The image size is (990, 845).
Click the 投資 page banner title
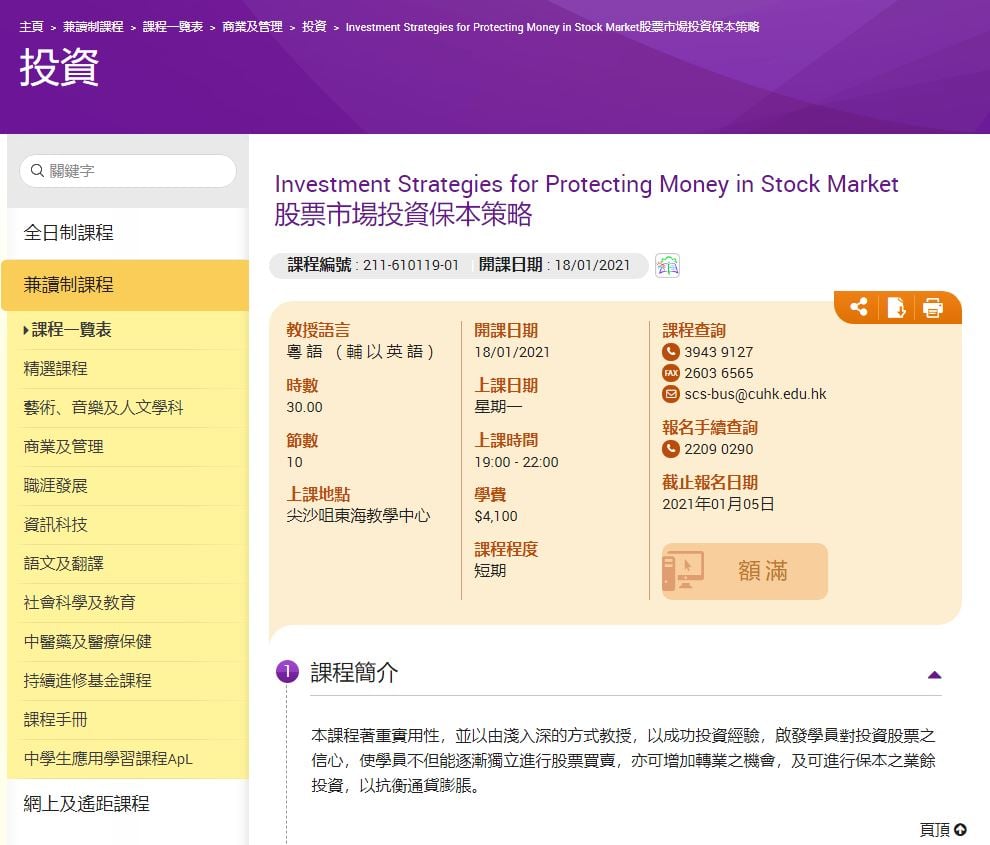click(x=59, y=68)
